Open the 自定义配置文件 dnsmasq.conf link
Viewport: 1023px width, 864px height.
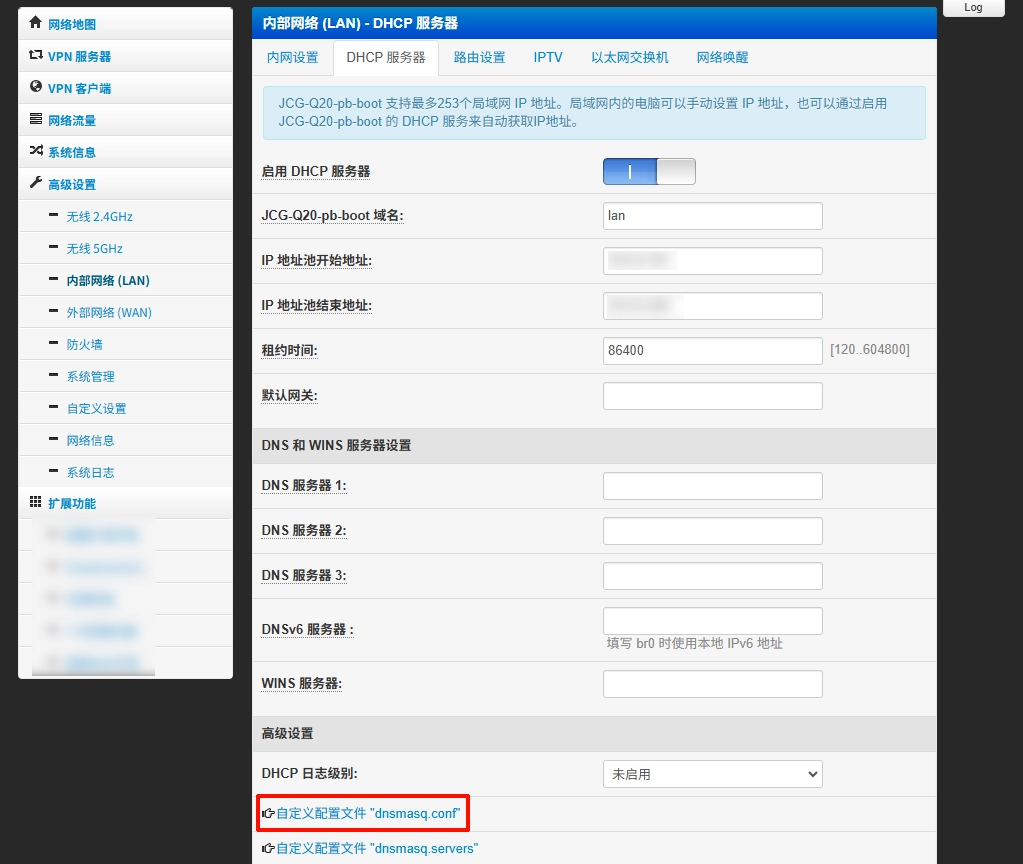tap(370, 813)
